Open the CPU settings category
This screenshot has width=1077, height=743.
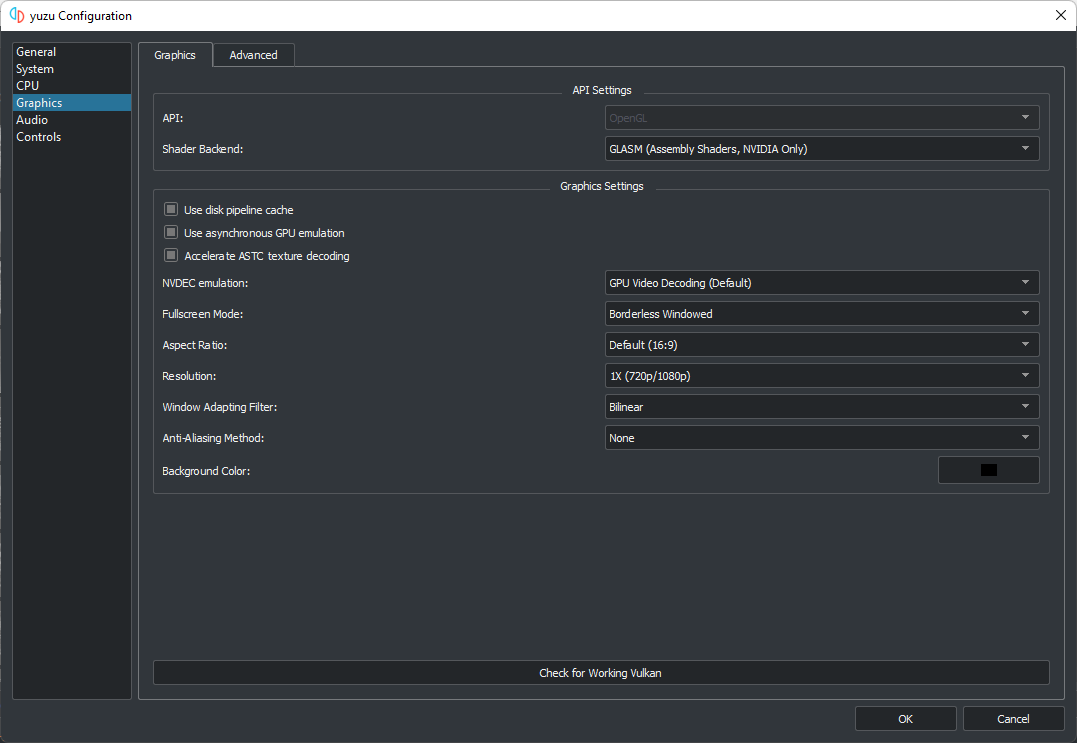click(71, 85)
